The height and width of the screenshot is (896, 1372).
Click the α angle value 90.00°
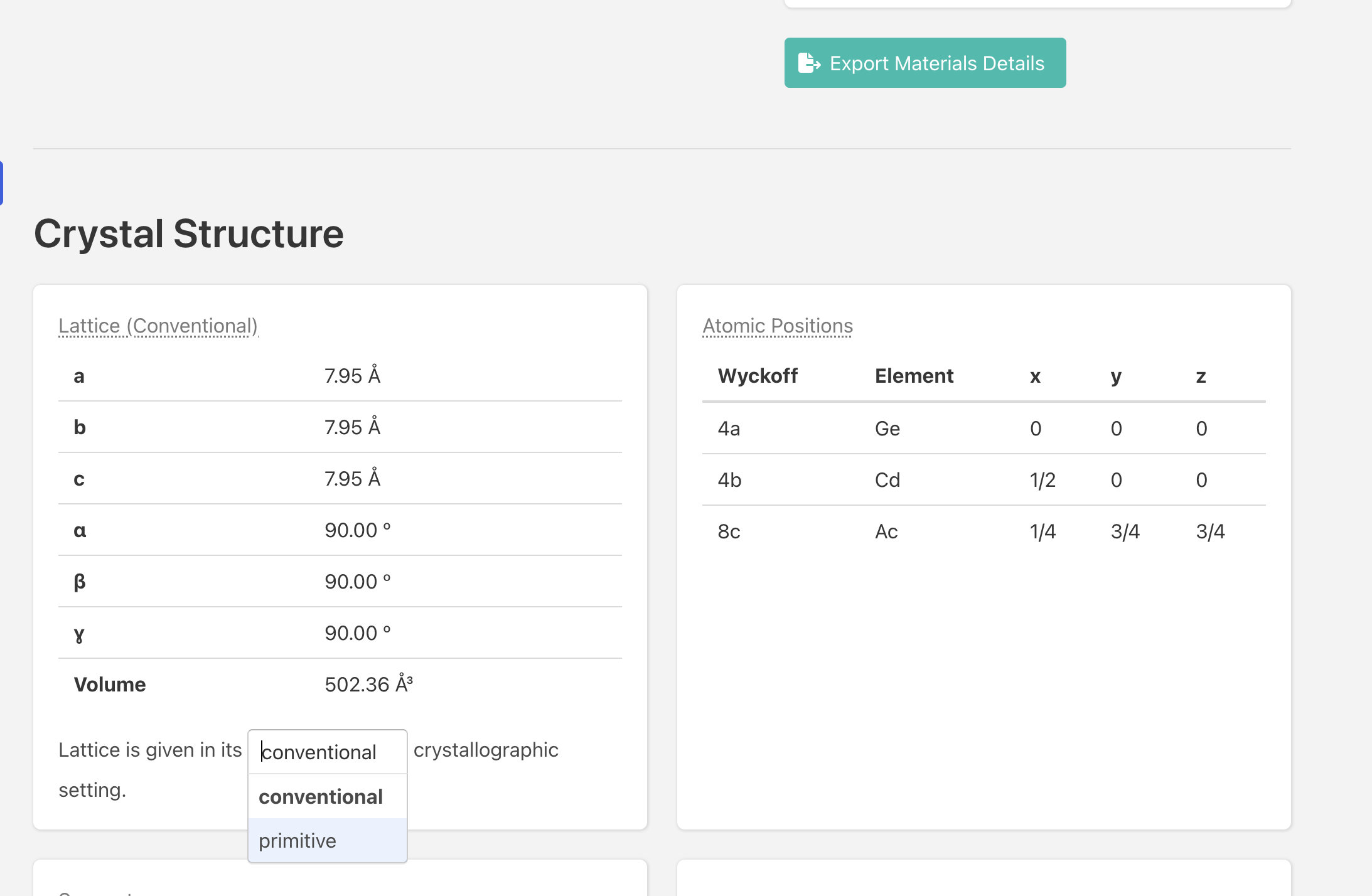click(x=358, y=530)
